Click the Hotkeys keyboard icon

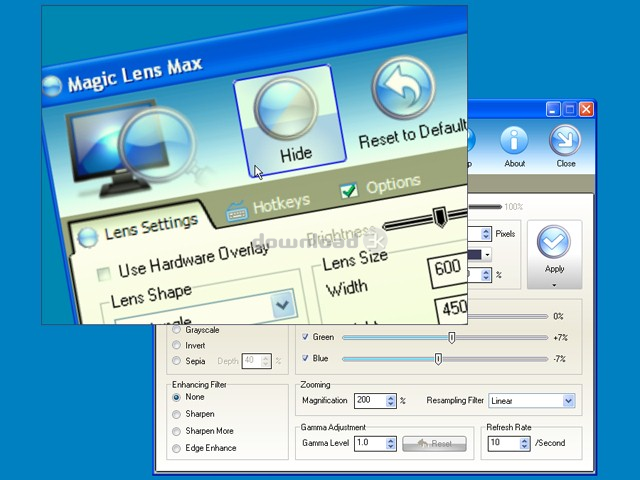(x=237, y=211)
